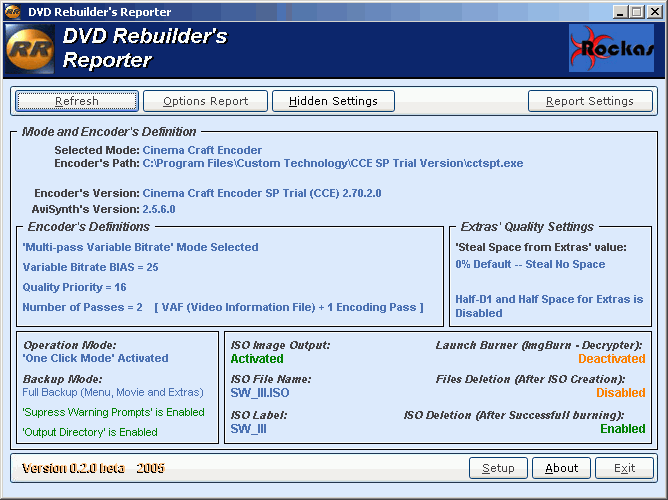The height and width of the screenshot is (500, 668).
Task: Click the title bar application icon
Action: (12, 11)
